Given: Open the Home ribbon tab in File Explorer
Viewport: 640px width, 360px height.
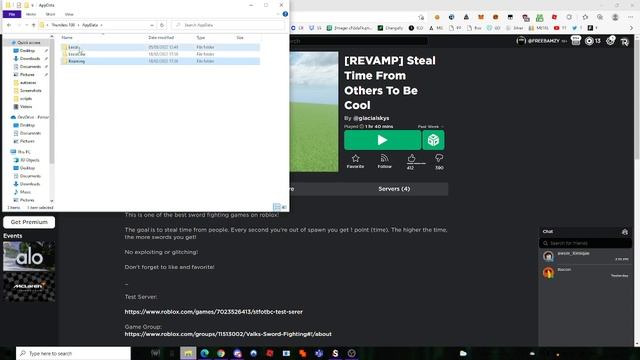Looking at the screenshot, I should pyautogui.click(x=31, y=14).
